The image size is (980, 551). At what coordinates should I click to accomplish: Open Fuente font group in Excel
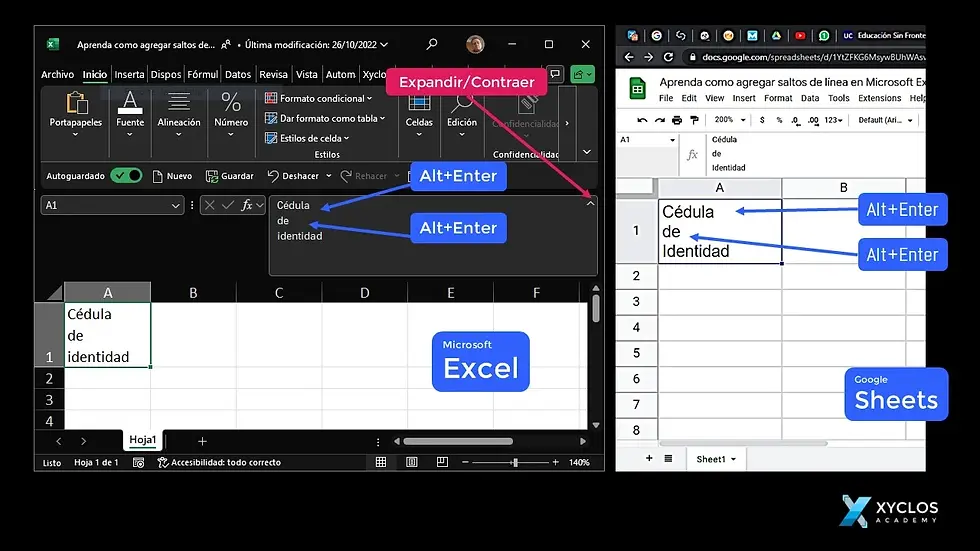coord(130,114)
